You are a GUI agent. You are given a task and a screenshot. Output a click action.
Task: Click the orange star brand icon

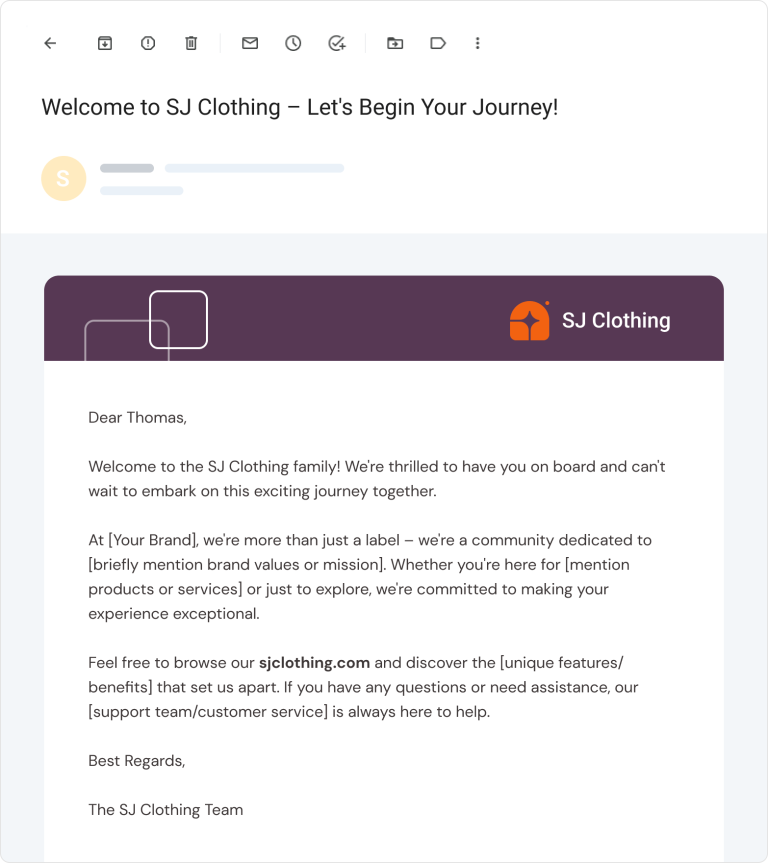[x=527, y=320]
